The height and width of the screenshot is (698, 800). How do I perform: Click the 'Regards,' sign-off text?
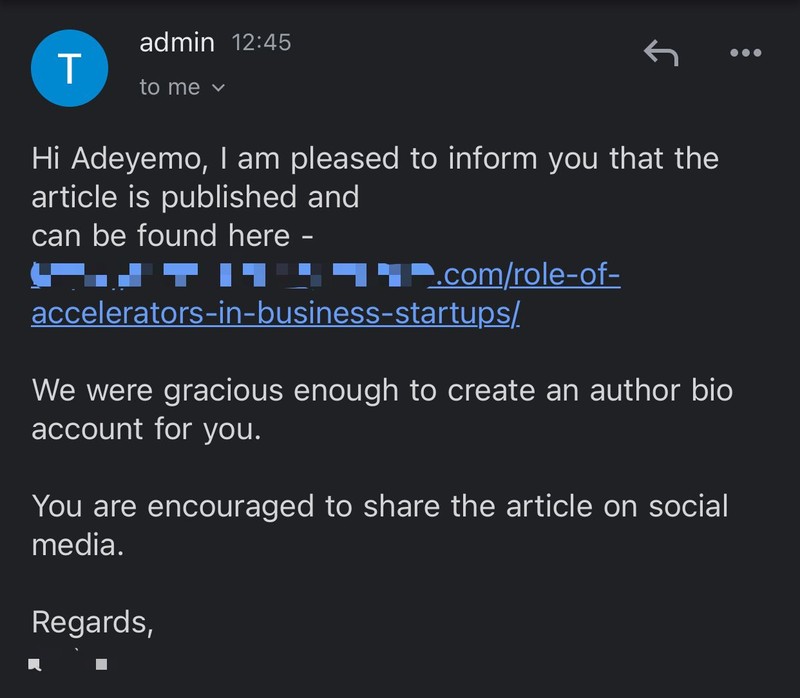[93, 622]
